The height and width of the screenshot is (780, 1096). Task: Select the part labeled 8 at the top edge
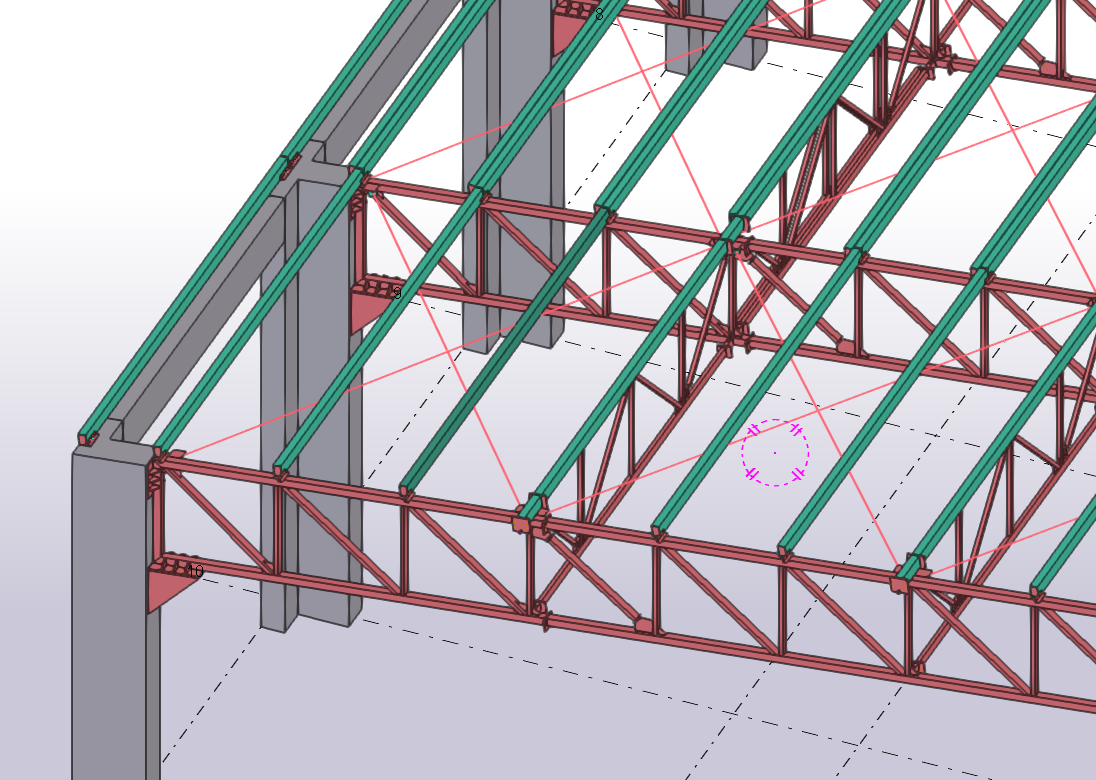[x=598, y=14]
